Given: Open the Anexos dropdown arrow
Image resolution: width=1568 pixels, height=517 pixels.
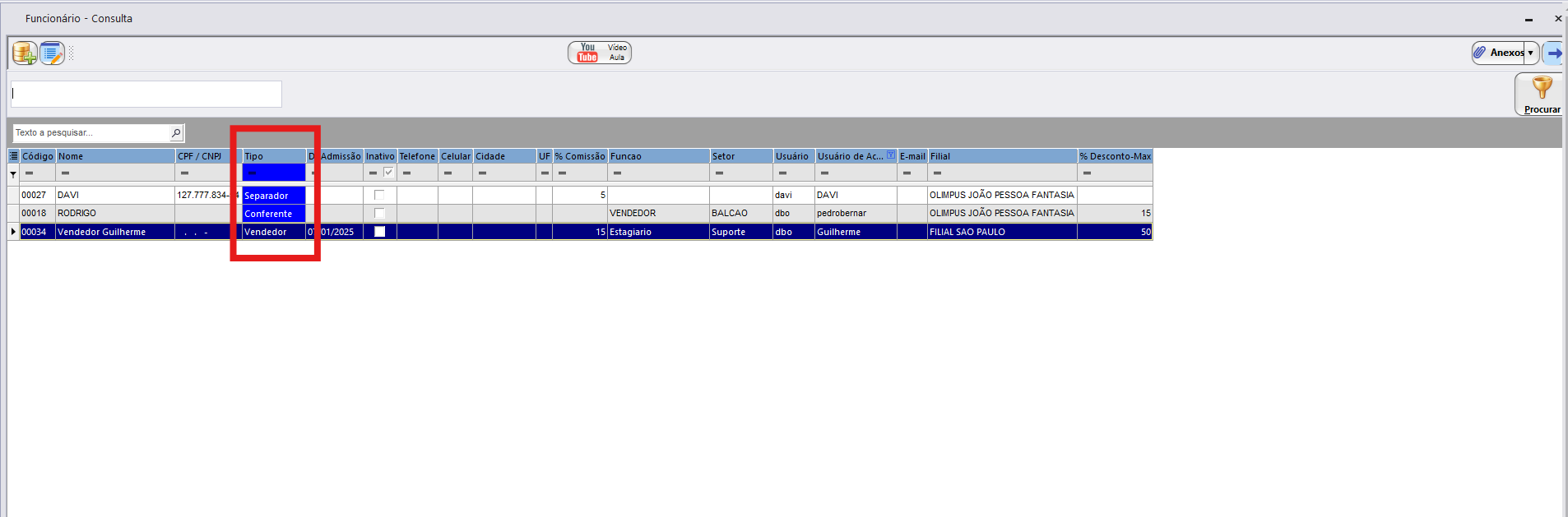Looking at the screenshot, I should click(1530, 53).
